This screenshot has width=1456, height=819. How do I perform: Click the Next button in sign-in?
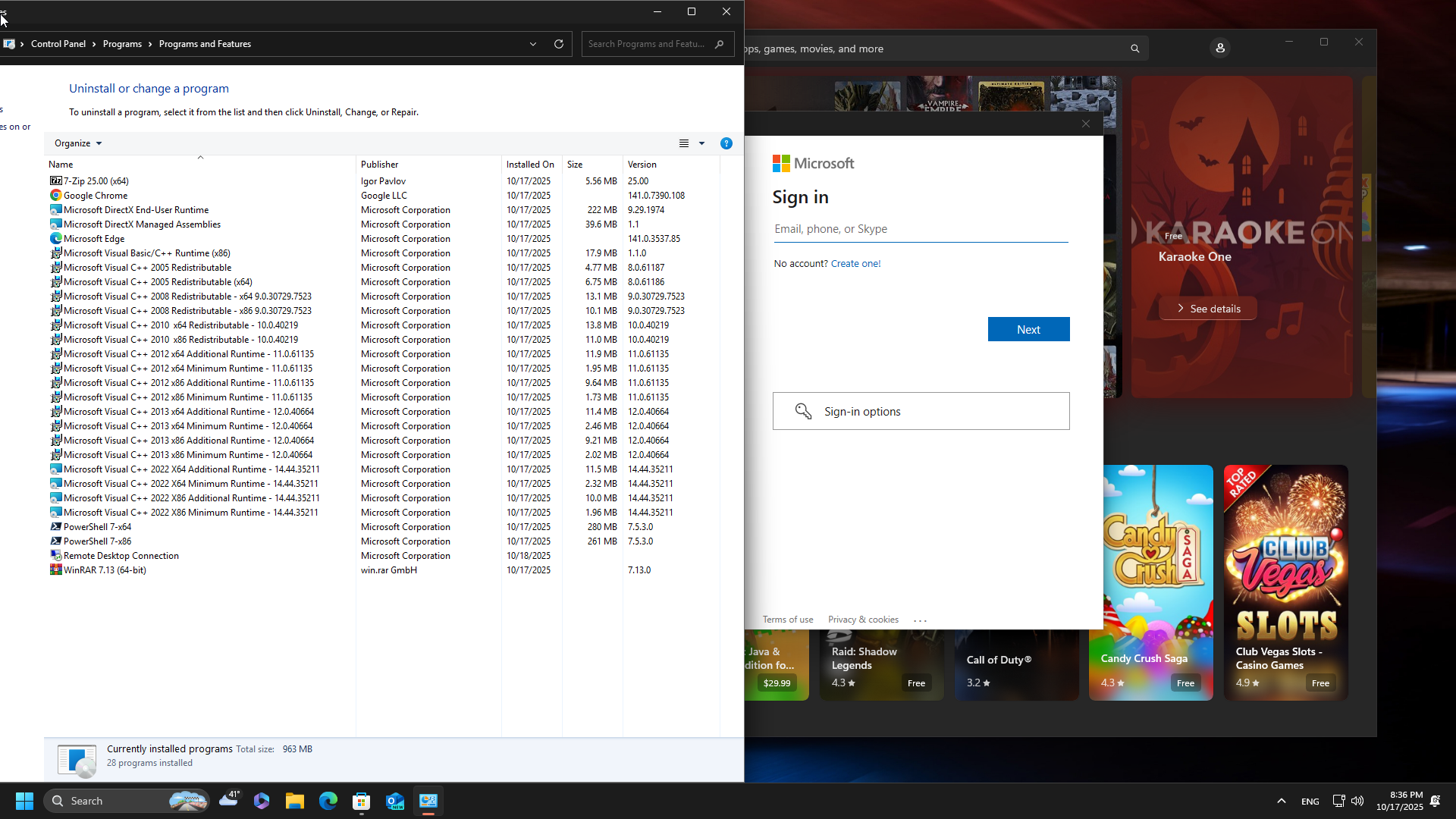pos(1028,329)
